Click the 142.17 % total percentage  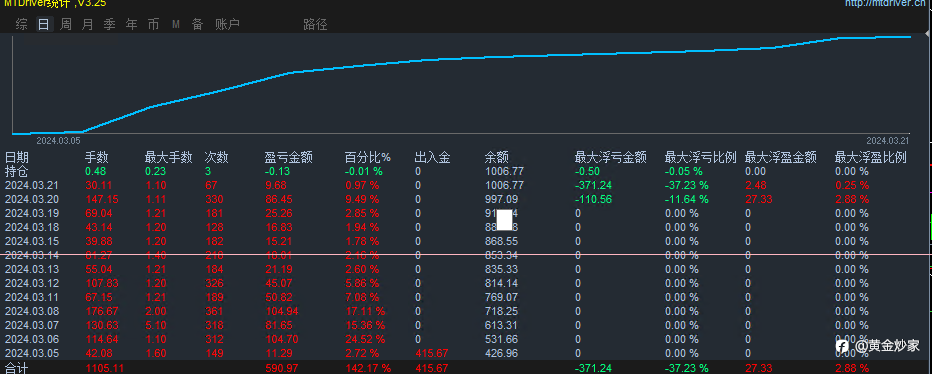(x=369, y=369)
